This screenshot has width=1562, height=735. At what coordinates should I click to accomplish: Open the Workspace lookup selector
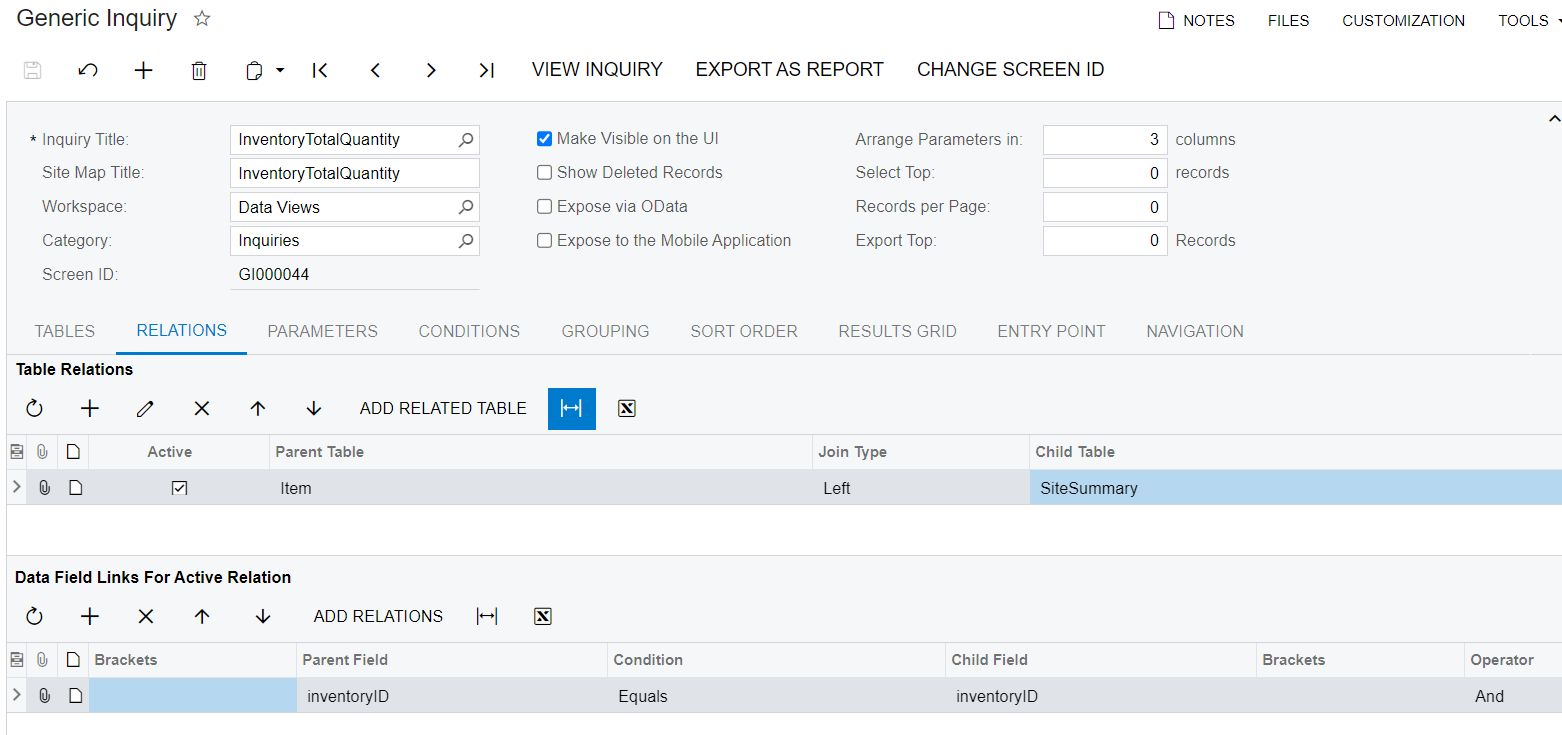(466, 207)
